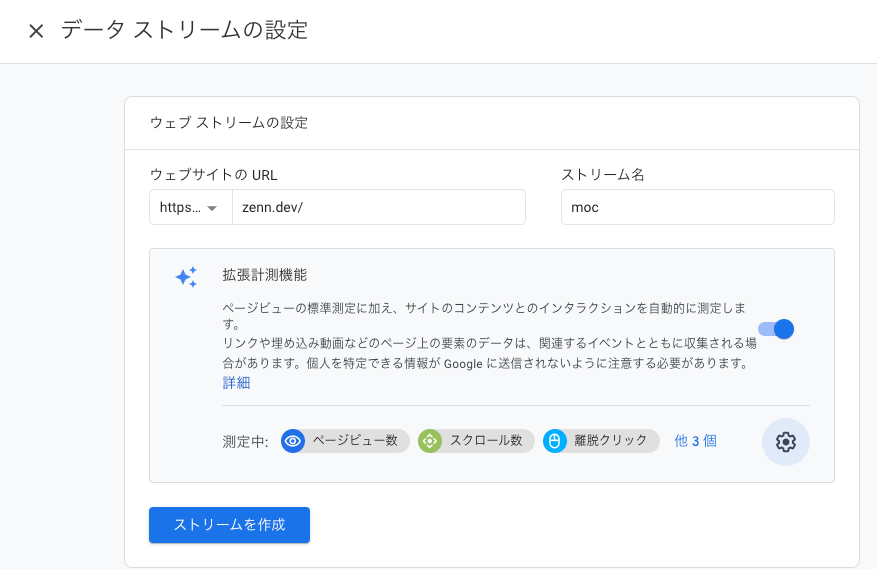The width and height of the screenshot is (877, 569).
Task: Click the stream name field containing moc
Action: coord(697,207)
